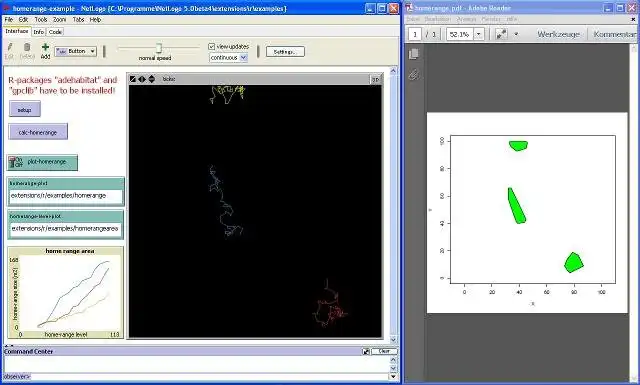This screenshot has width=640, height=385.
Task: Open Kommentar panel in Adobe Reader
Action: pos(615,34)
